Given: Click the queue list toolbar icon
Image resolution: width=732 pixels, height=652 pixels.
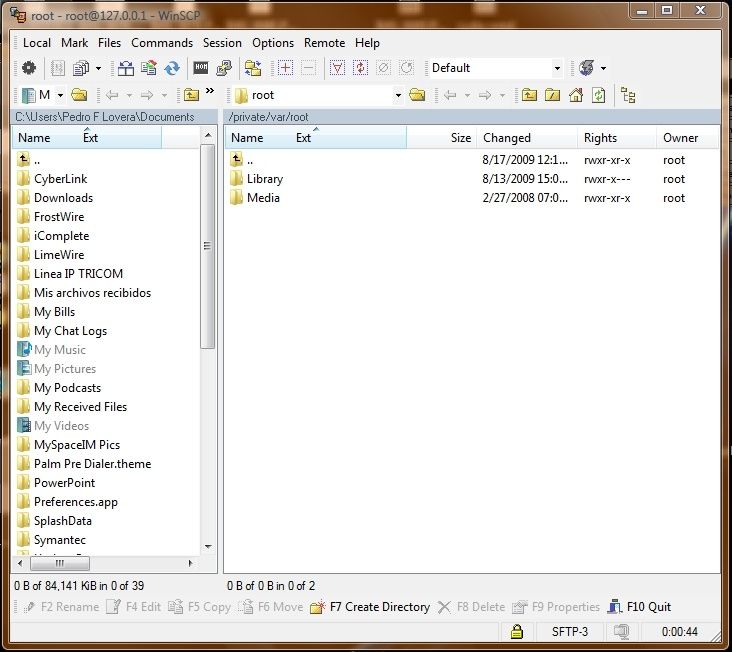Looking at the screenshot, I should 57,68.
